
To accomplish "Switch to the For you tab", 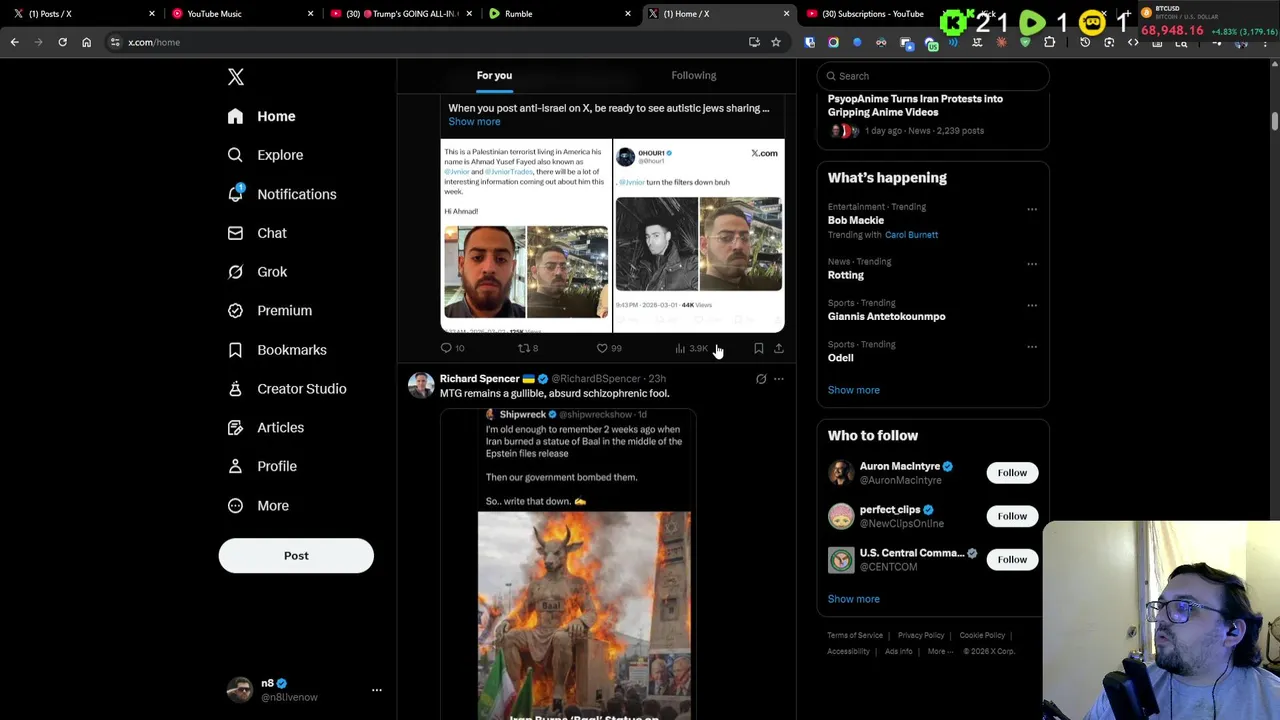I will coord(494,76).
